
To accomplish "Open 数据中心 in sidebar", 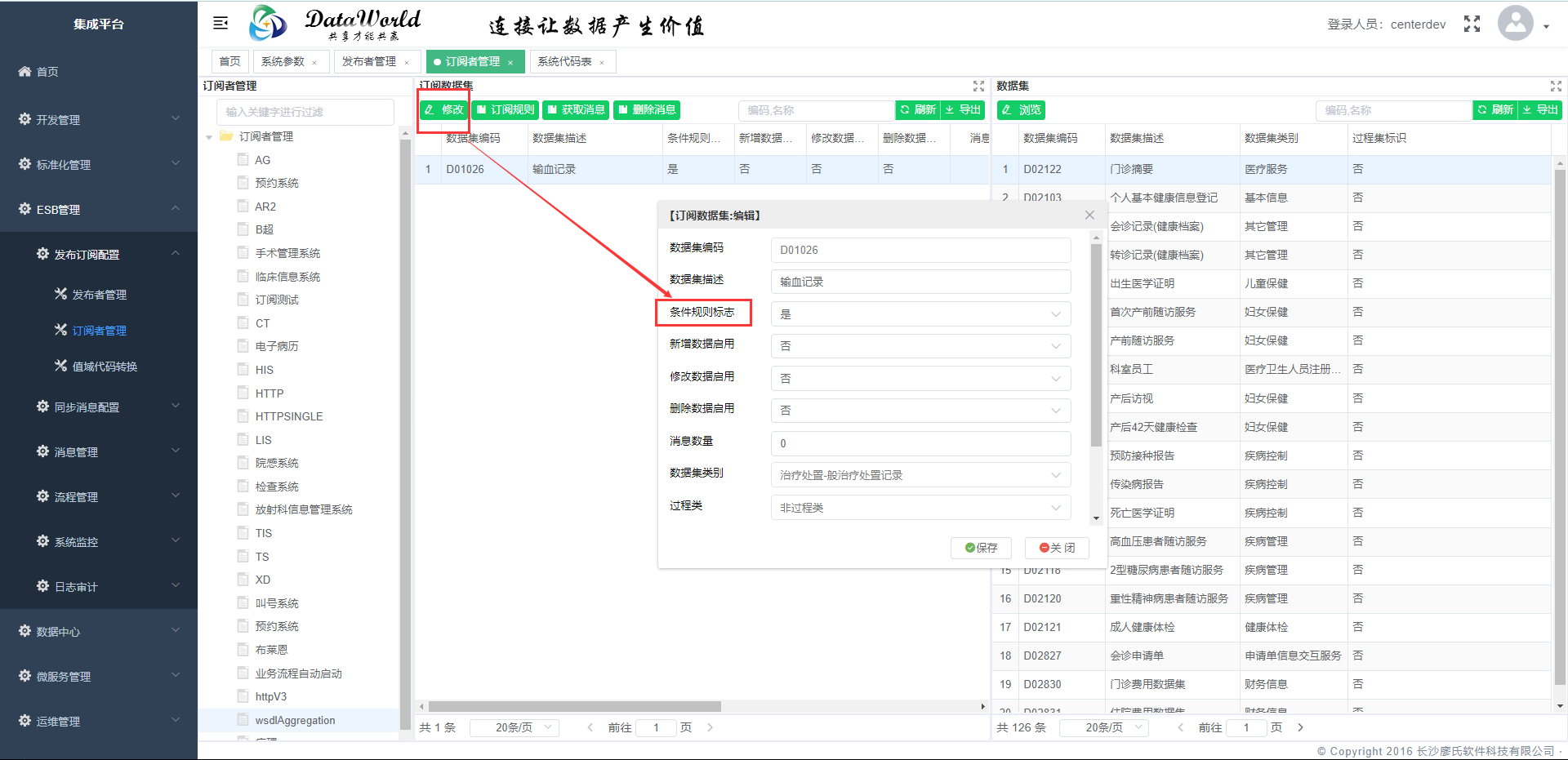I will click(x=98, y=631).
